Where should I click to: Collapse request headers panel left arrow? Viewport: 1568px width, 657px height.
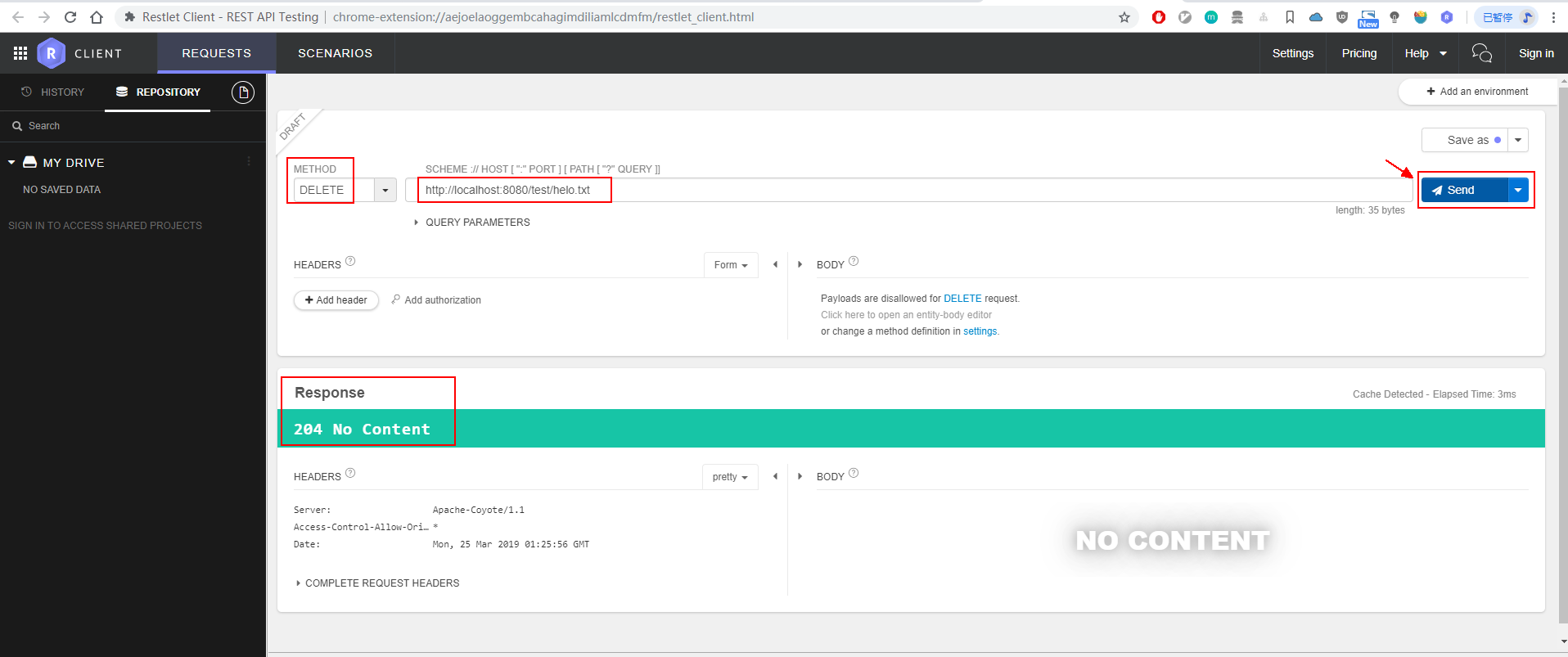click(775, 264)
